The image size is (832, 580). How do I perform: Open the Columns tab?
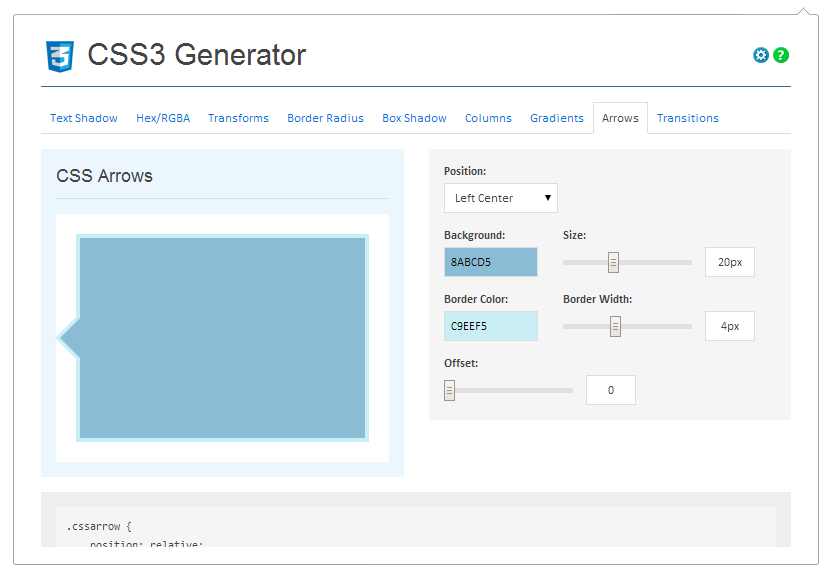coord(488,117)
